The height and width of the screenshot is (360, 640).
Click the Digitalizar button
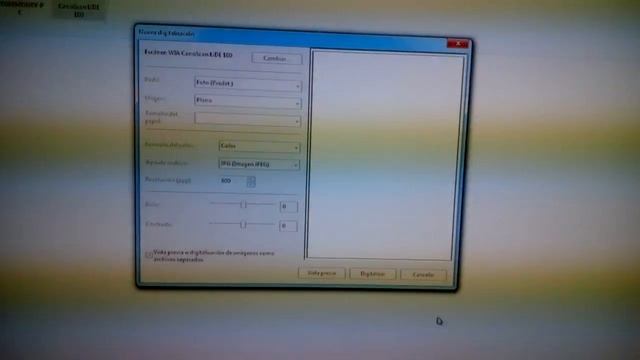click(x=373, y=274)
